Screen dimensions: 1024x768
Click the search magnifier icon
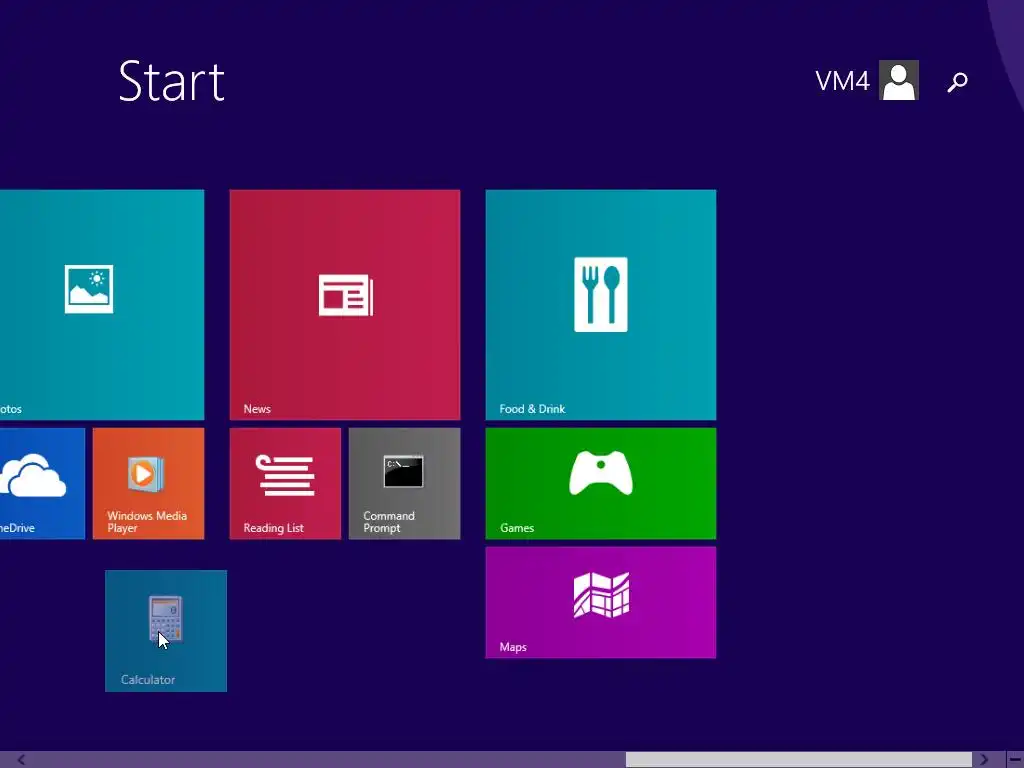coord(957,82)
